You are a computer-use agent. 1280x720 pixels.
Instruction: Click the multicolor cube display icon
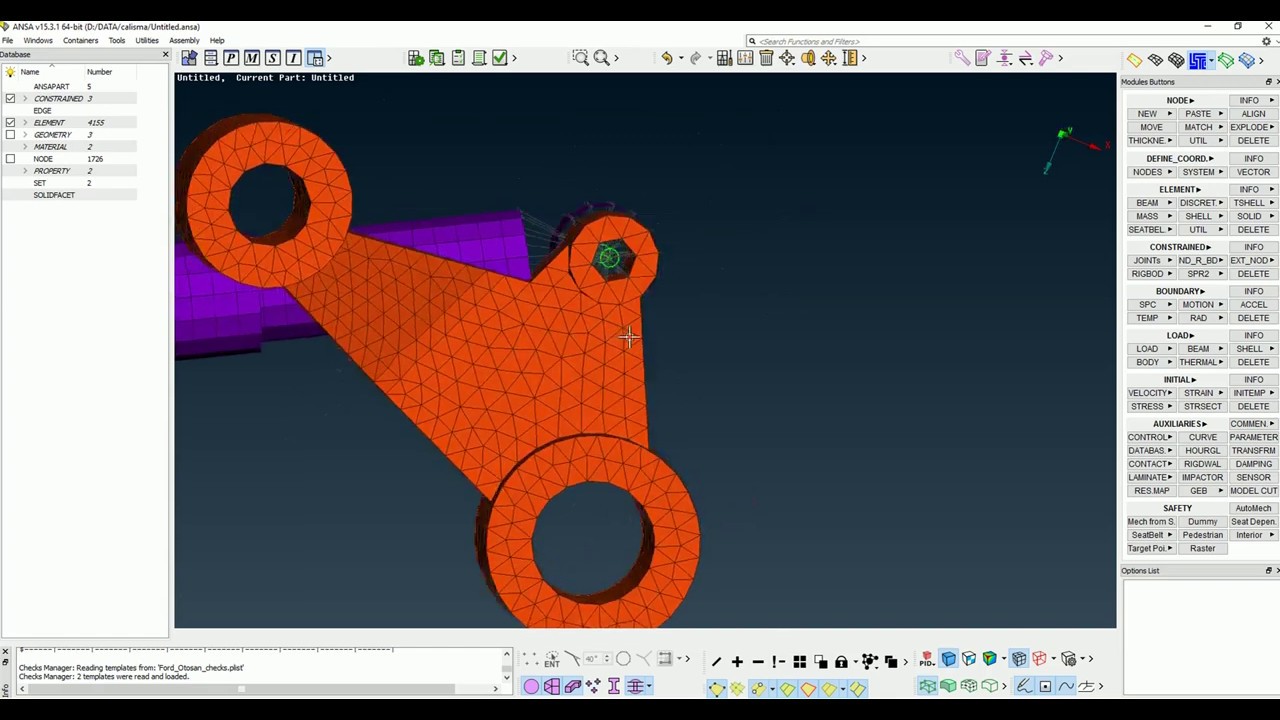click(990, 659)
